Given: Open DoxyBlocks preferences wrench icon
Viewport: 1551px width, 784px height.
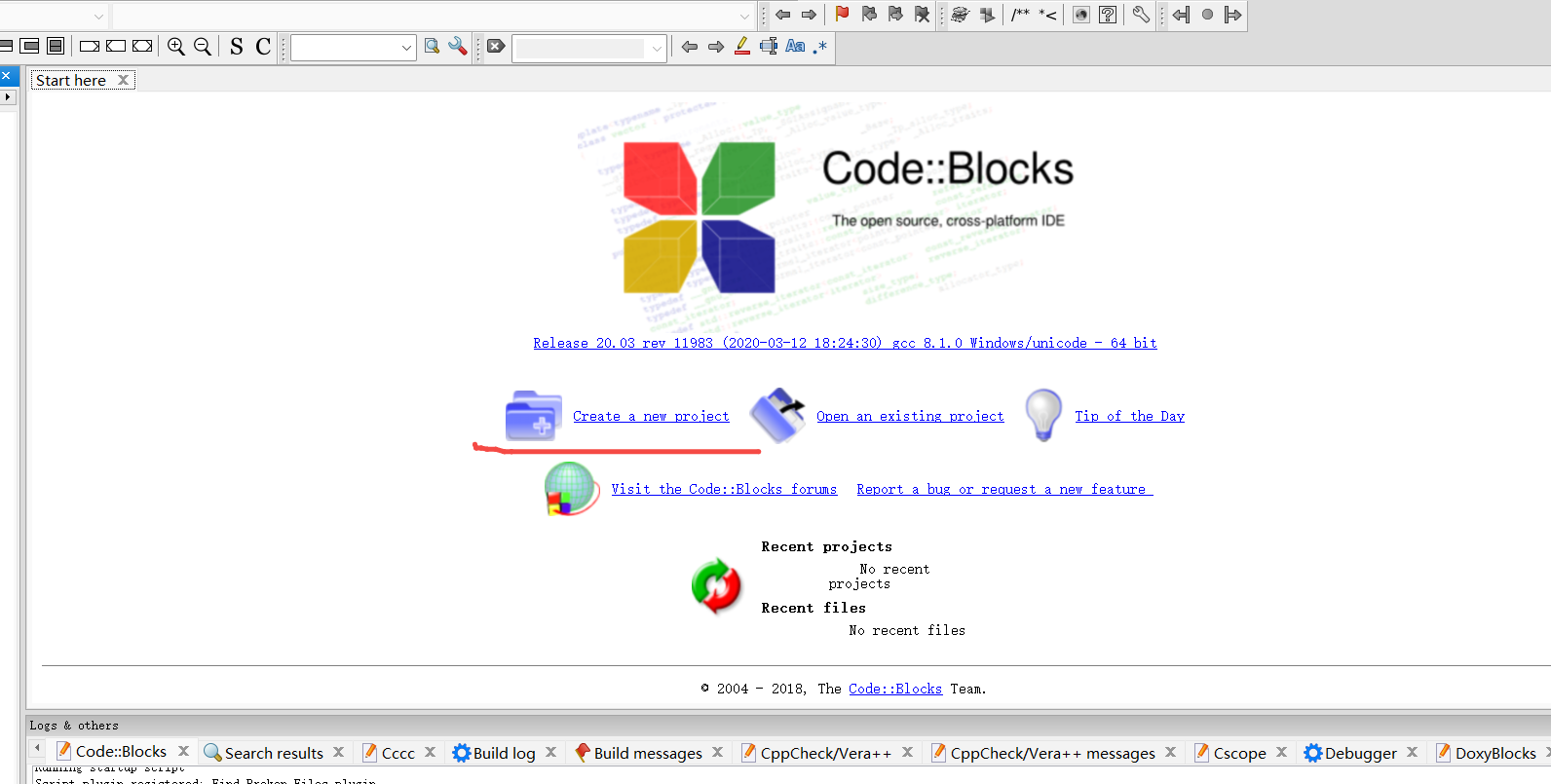Looking at the screenshot, I should point(1141,15).
